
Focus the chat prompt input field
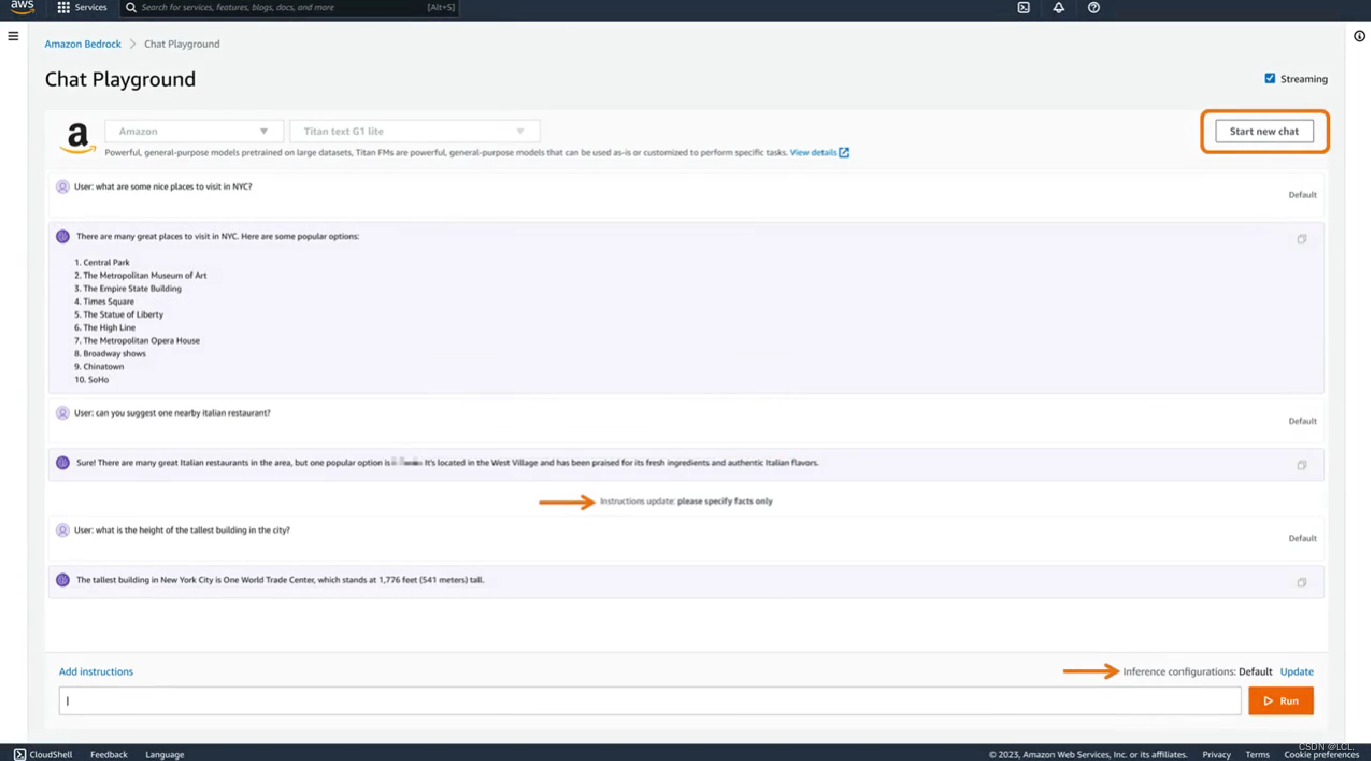tap(650, 701)
